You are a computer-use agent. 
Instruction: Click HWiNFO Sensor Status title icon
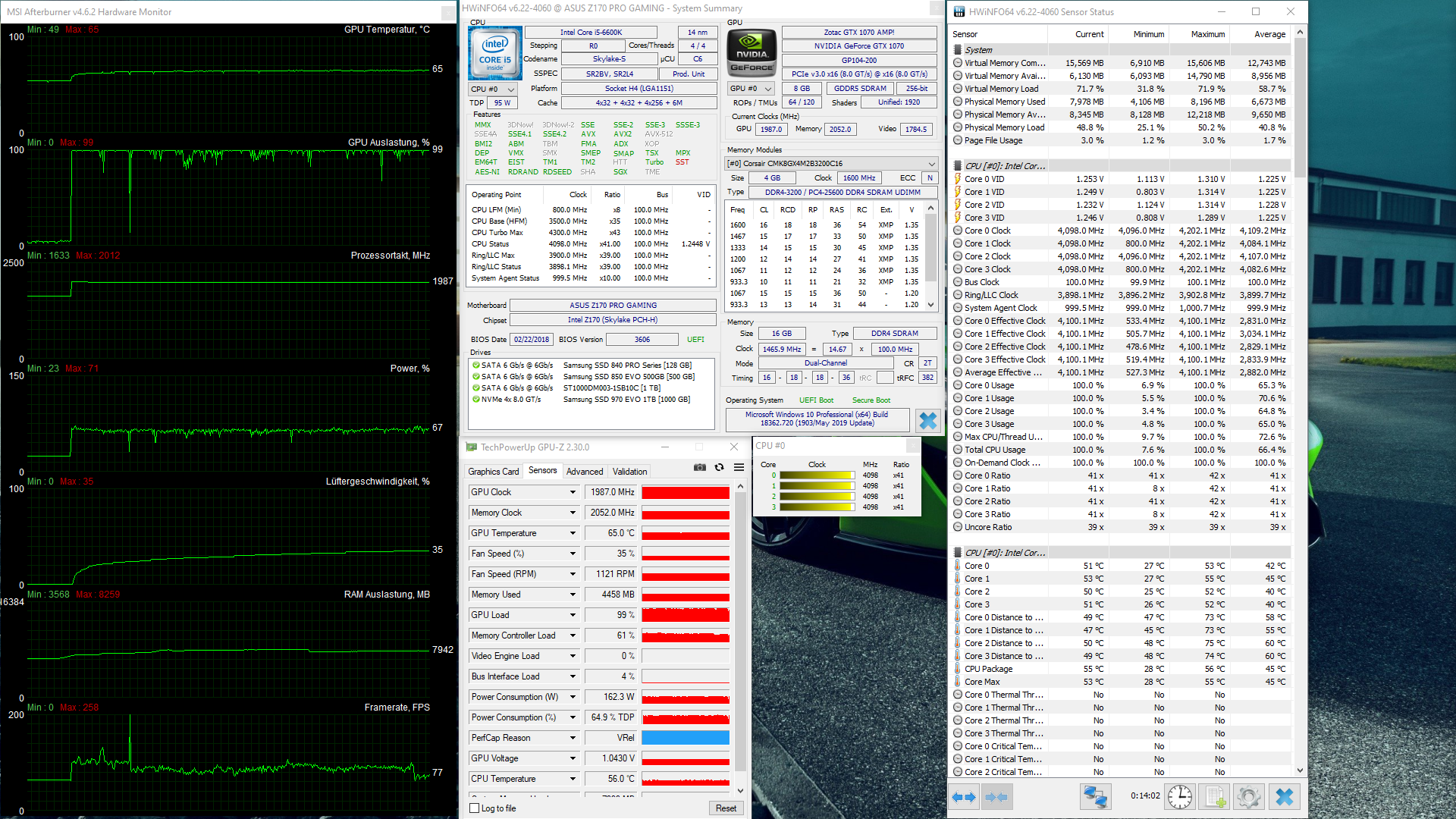[959, 11]
